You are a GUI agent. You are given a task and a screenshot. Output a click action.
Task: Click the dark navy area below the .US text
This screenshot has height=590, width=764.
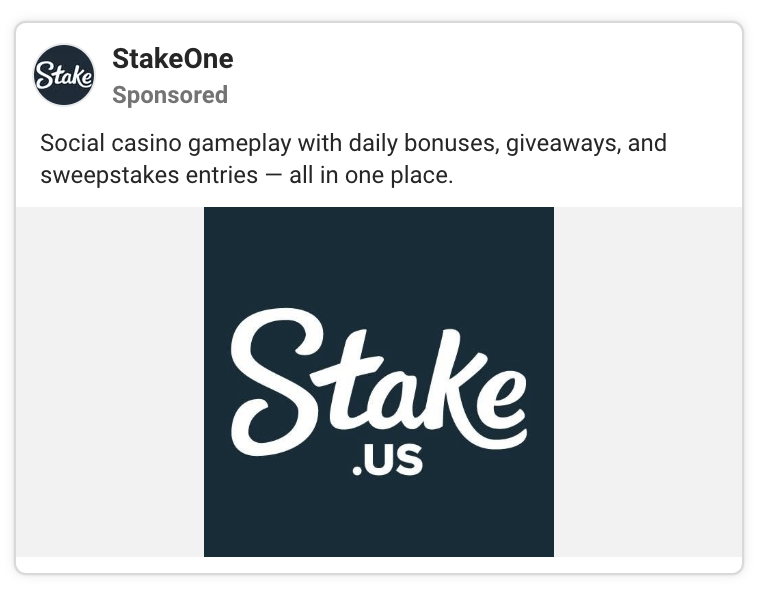(378, 520)
